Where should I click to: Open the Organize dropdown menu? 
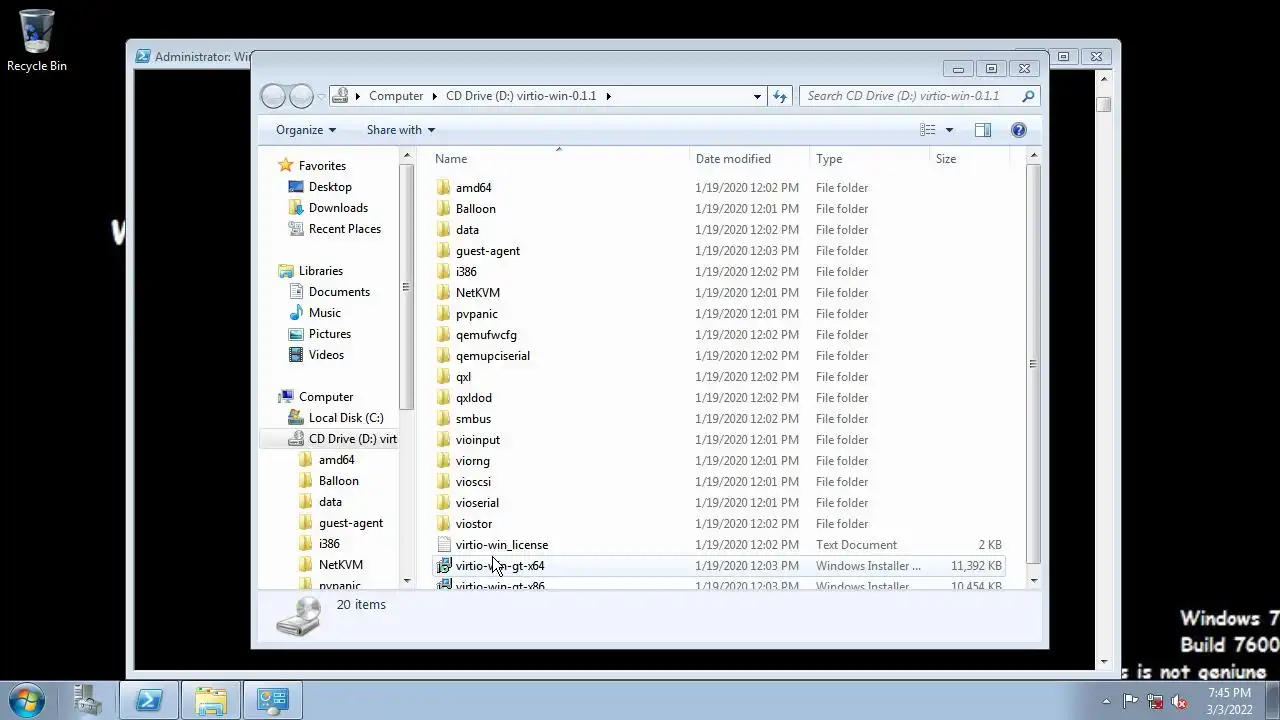point(306,130)
